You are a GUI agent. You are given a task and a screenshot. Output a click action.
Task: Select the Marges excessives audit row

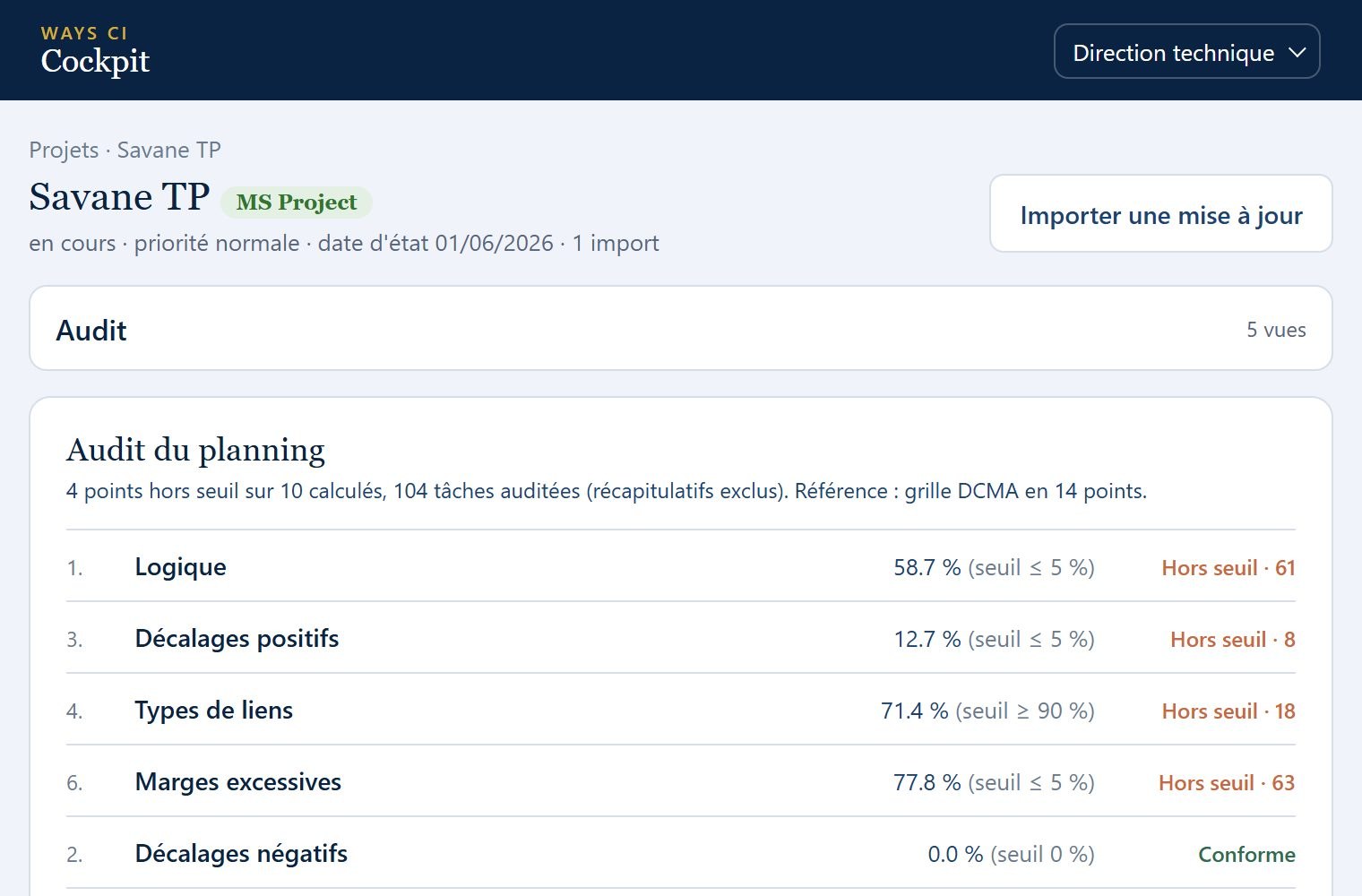coord(680,781)
